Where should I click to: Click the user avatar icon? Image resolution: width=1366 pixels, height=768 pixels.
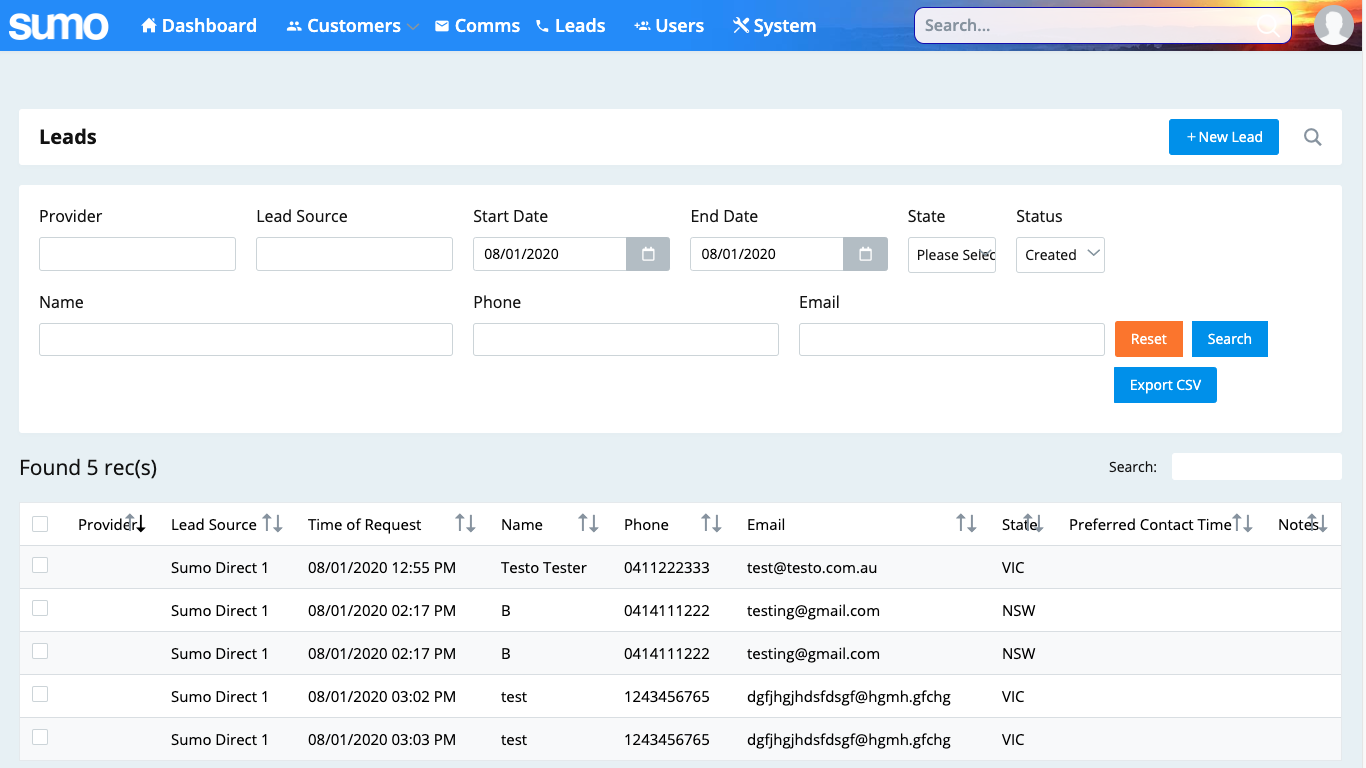click(1334, 25)
